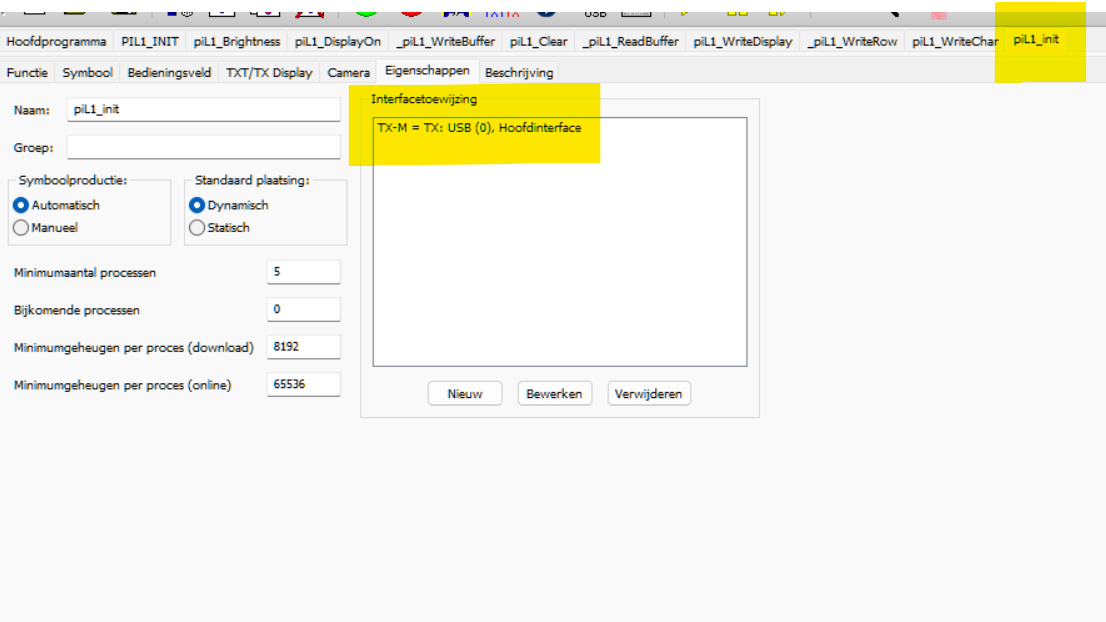Go to the piL1_Clear tab
The image size is (1106, 622).
tap(538, 41)
